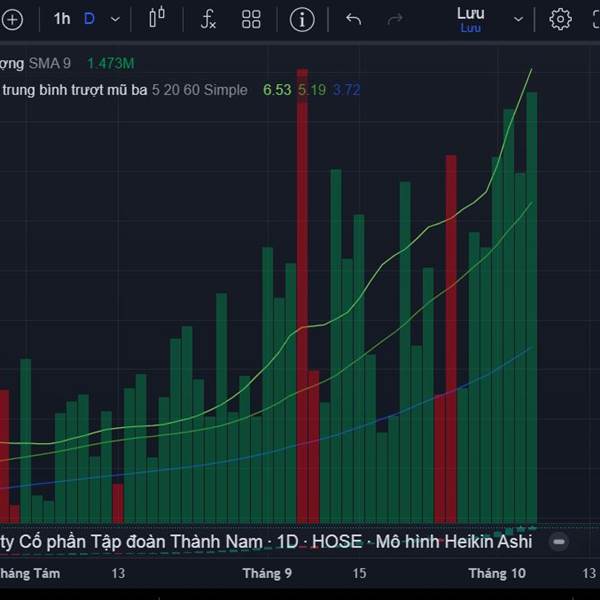Expand the timeframe interval dropdown arrow

pos(115,19)
